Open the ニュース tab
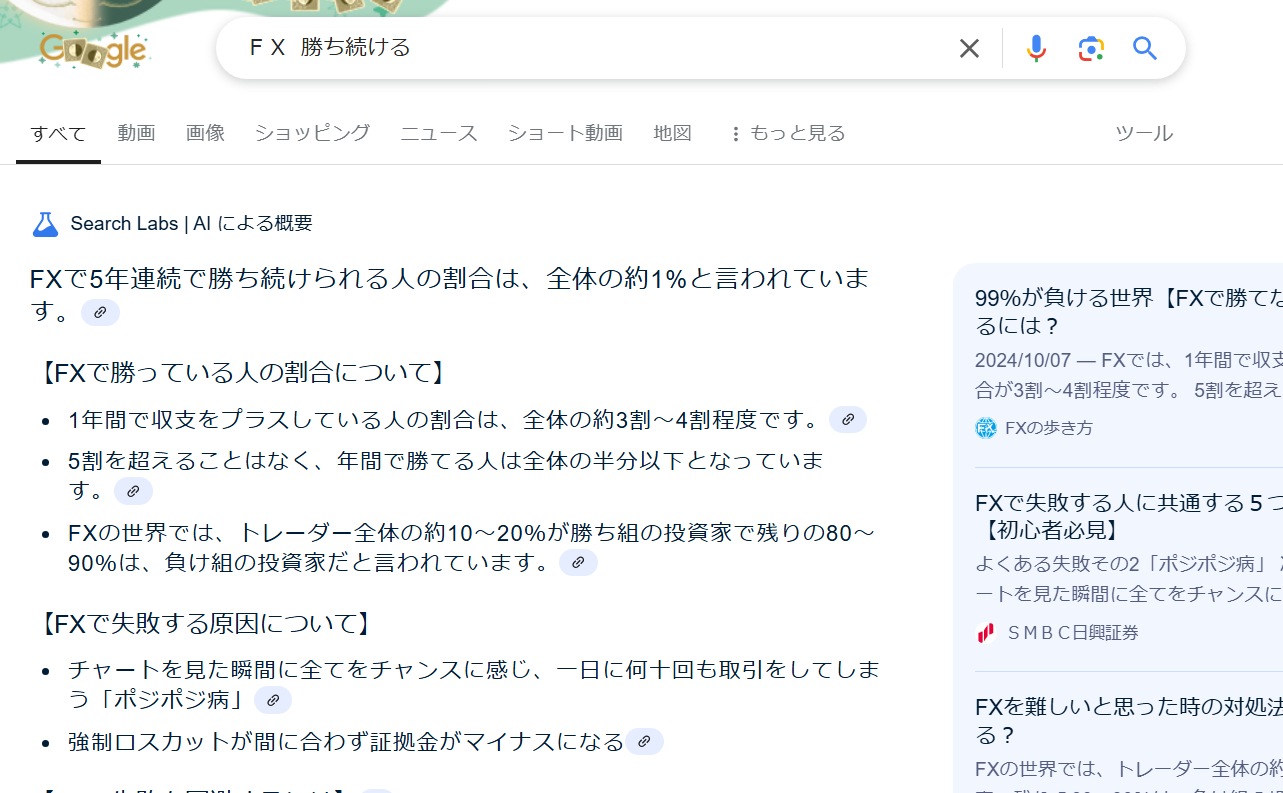This screenshot has width=1283, height=793. pyautogui.click(x=438, y=132)
